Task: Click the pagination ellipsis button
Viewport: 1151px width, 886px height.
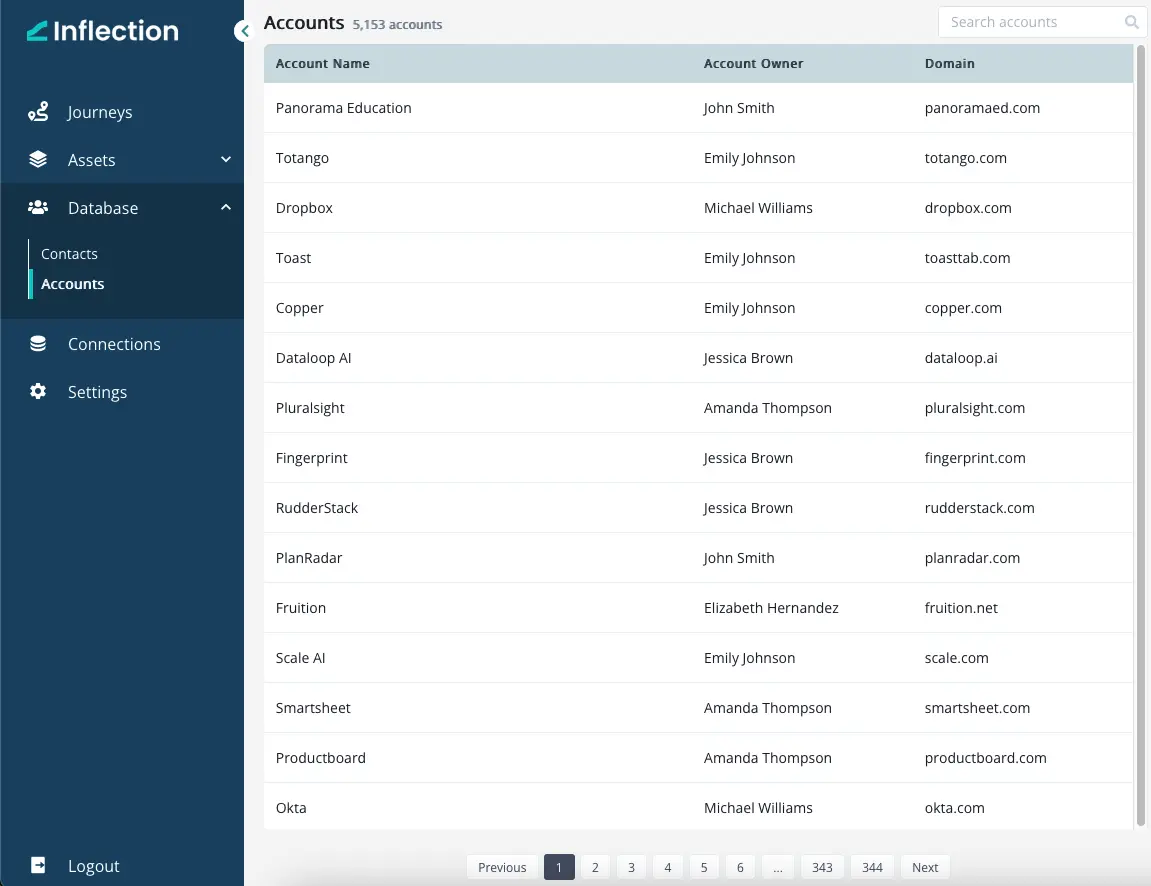Action: pyautogui.click(x=777, y=868)
